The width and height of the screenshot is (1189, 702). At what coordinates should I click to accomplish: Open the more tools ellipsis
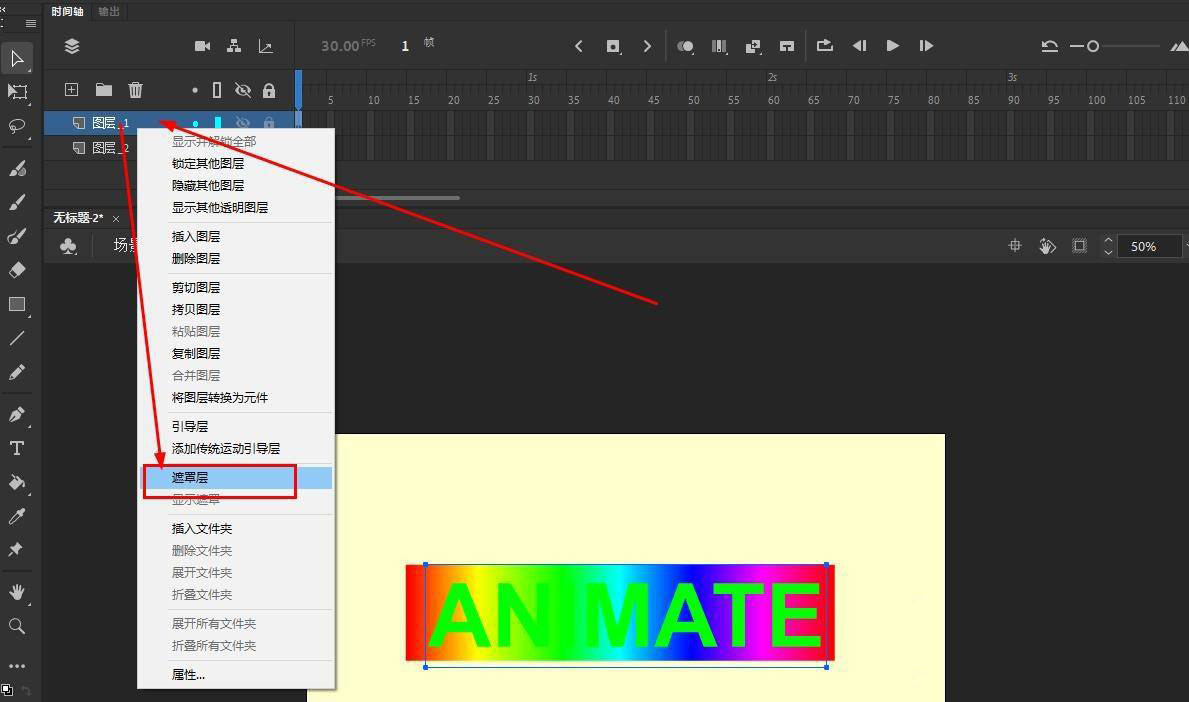[x=17, y=666]
